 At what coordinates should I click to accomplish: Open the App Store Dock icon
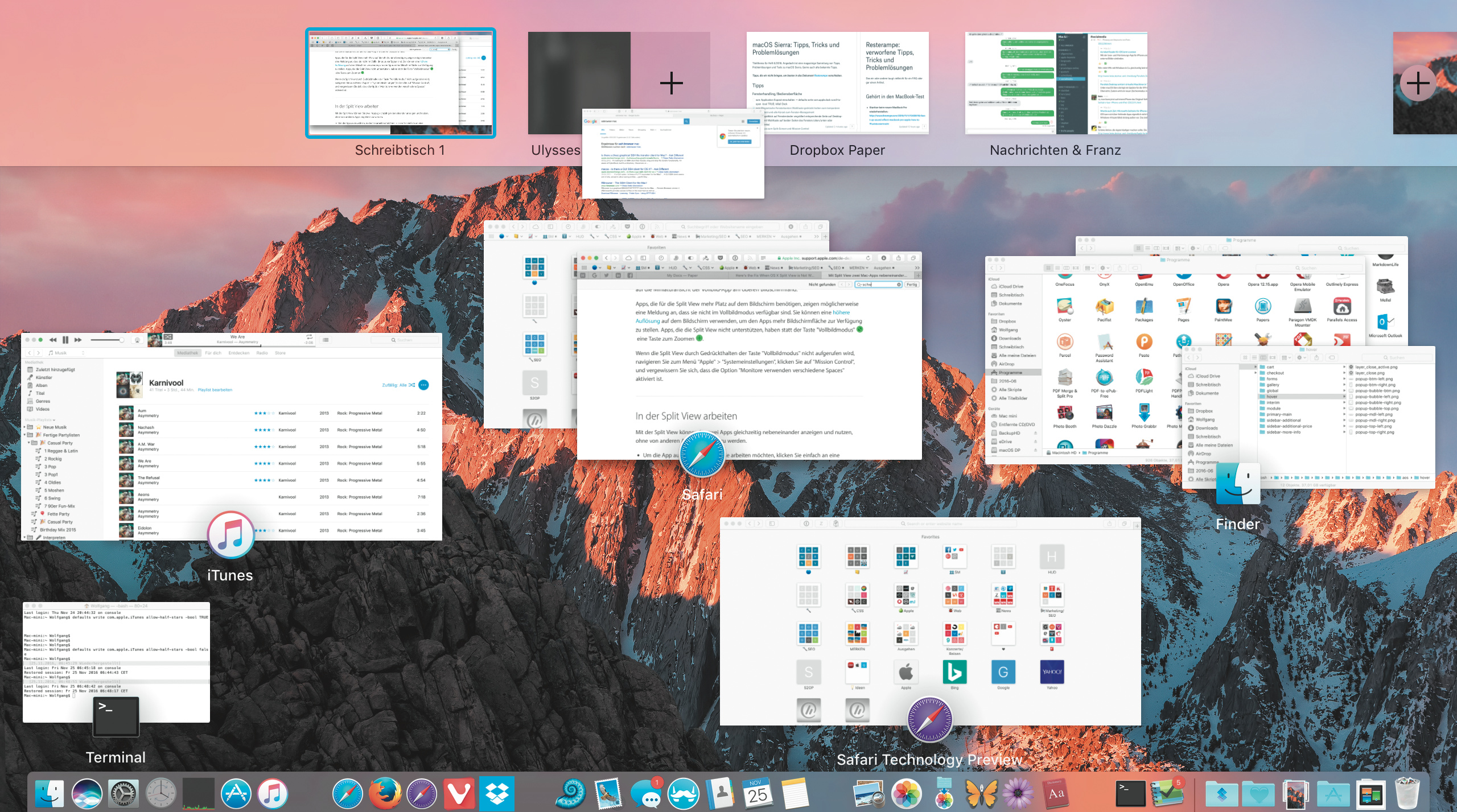(236, 793)
